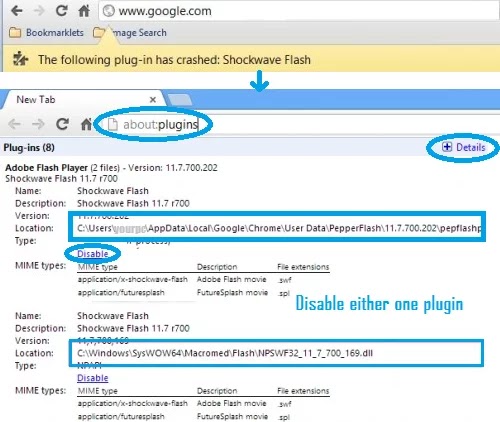
Task: Reload the about:plugins page
Action: 62,124
